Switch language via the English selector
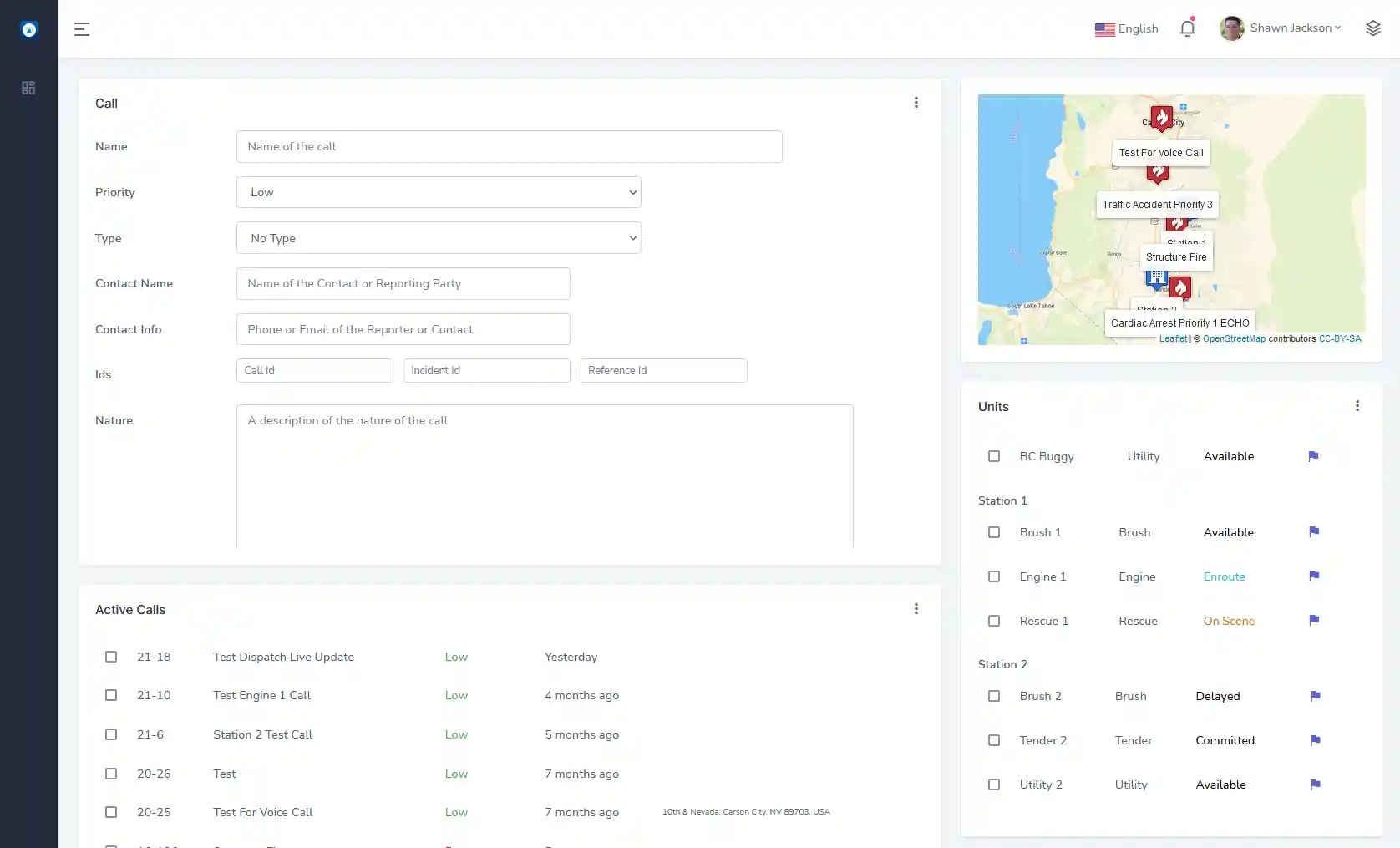Image resolution: width=1400 pixels, height=848 pixels. pyautogui.click(x=1127, y=29)
